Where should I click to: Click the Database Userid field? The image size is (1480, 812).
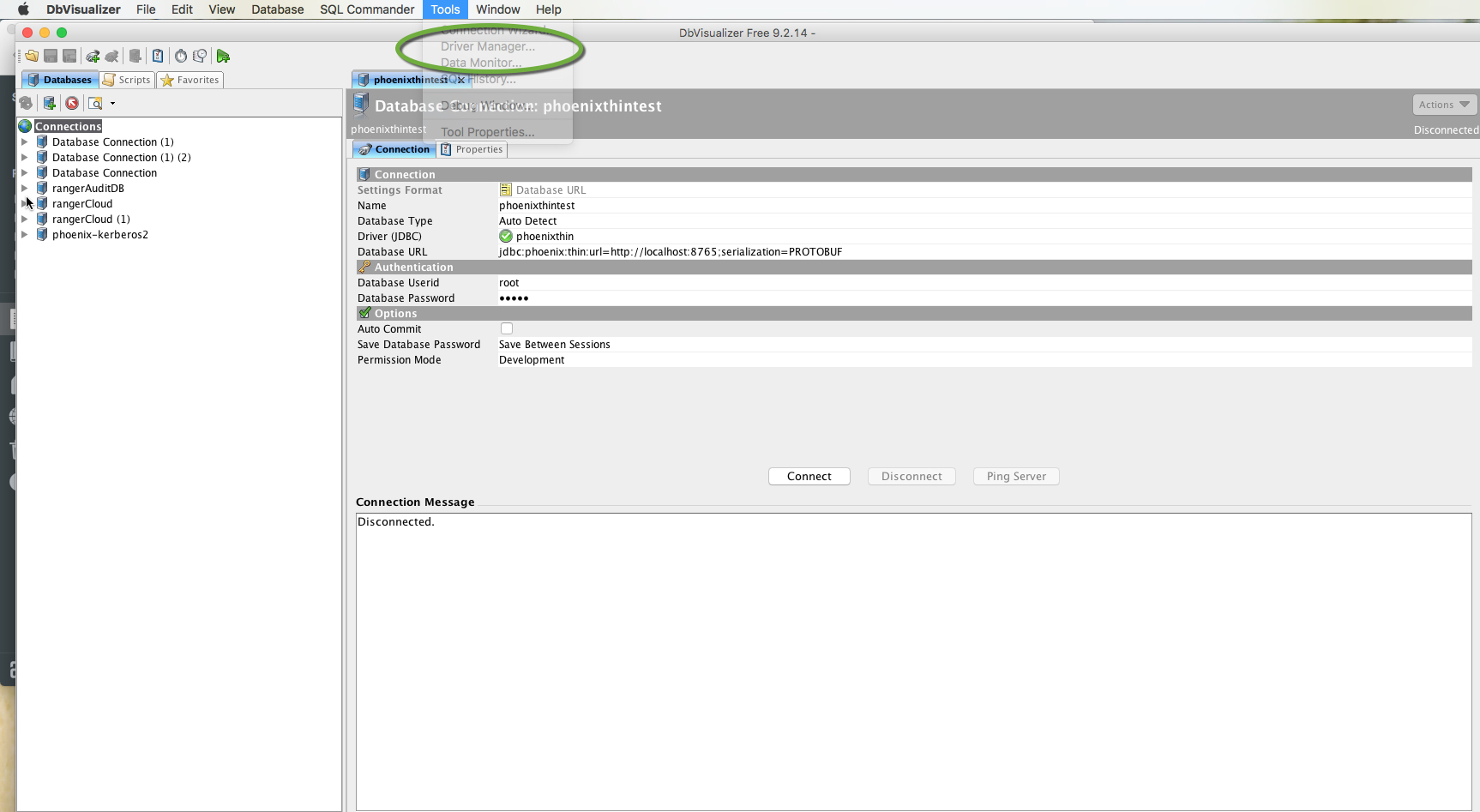pyautogui.click(x=600, y=283)
